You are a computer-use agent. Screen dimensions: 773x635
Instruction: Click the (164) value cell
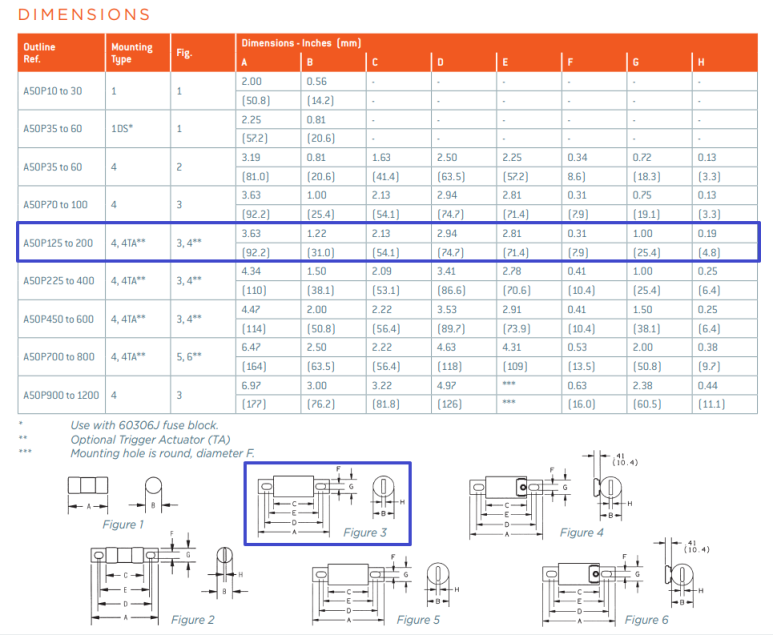[x=269, y=367]
